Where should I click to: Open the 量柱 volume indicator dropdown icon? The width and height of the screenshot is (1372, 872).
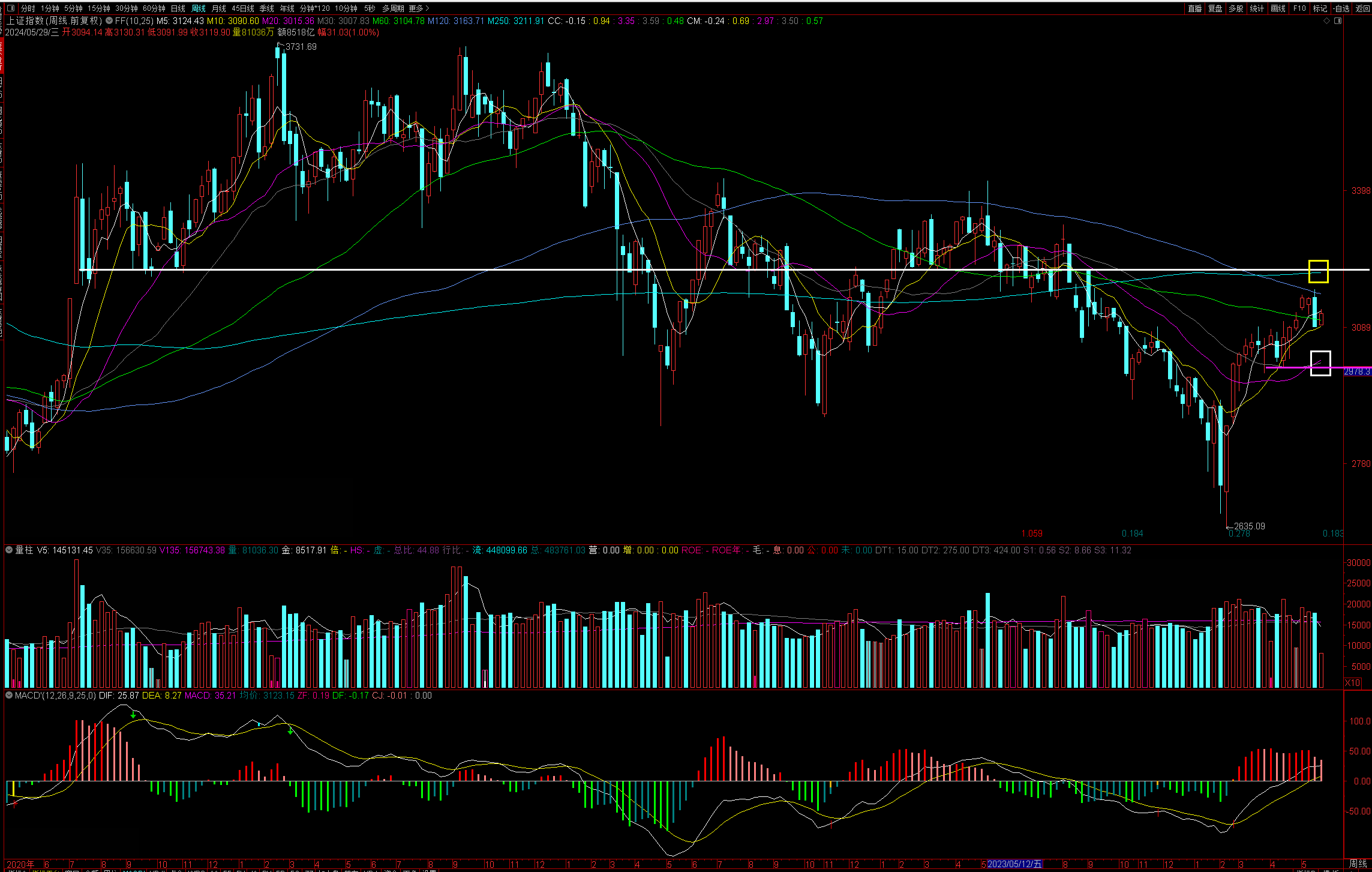click(x=9, y=550)
